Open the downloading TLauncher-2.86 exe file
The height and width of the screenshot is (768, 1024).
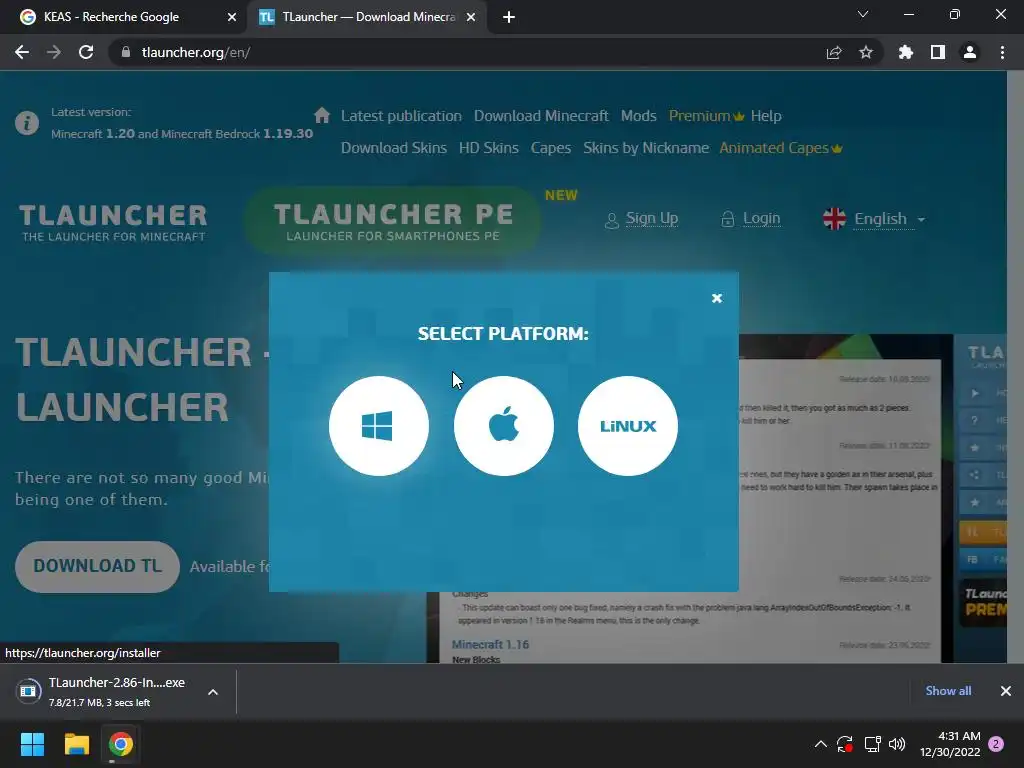click(x=101, y=692)
